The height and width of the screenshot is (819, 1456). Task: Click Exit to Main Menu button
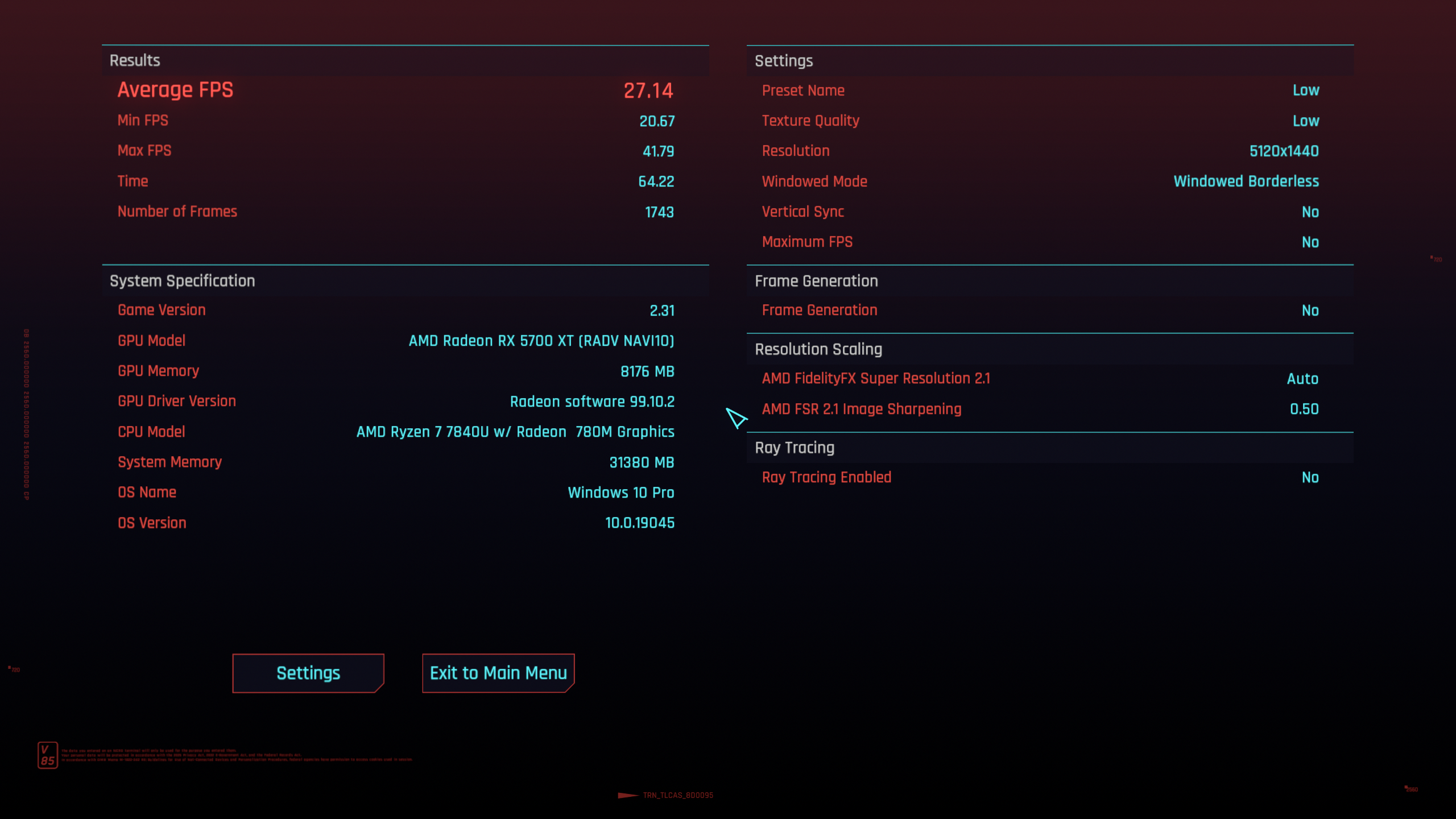point(498,673)
